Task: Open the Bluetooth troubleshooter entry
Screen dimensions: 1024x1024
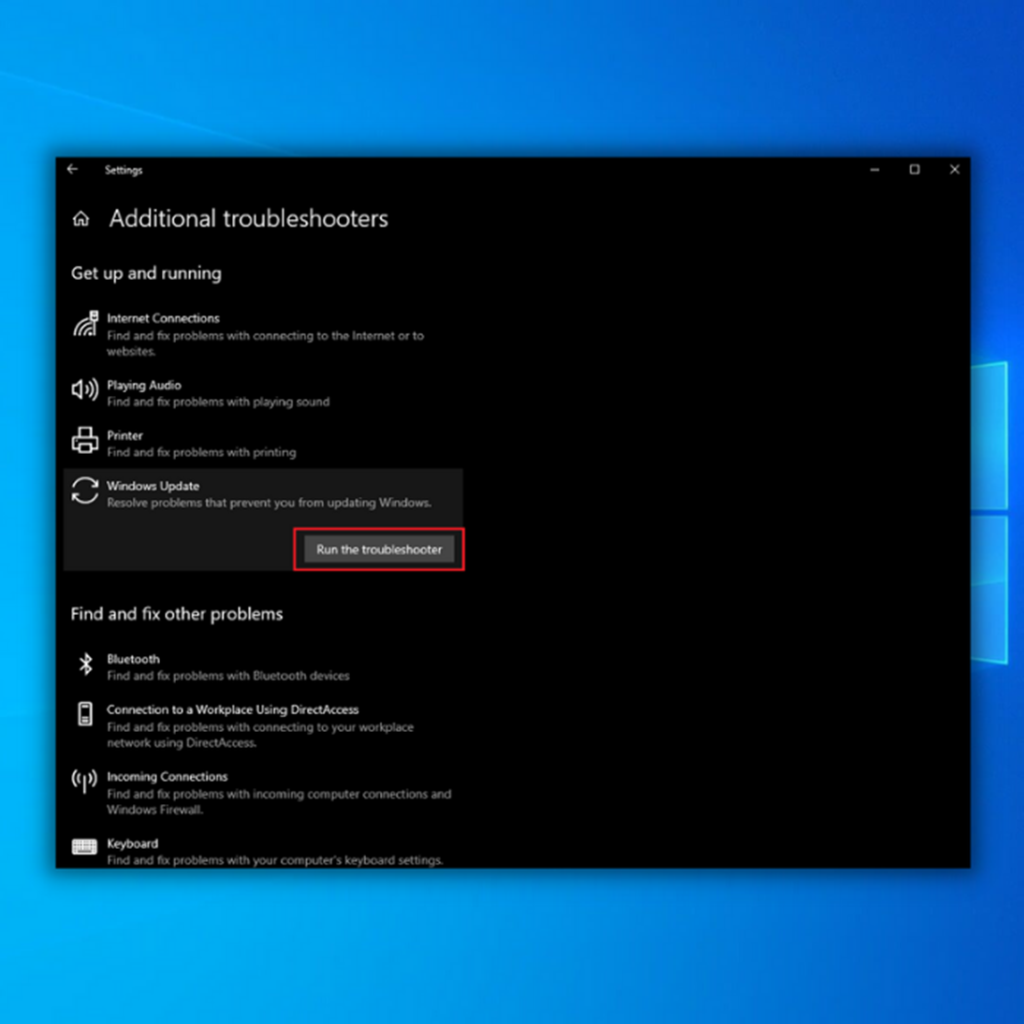Action: [x=263, y=667]
